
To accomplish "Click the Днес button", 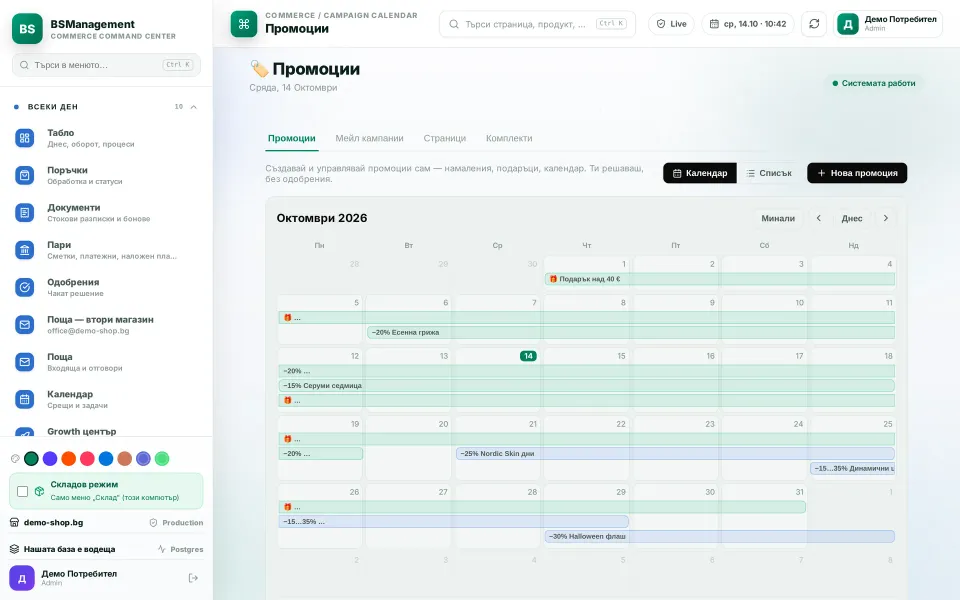I will [852, 218].
